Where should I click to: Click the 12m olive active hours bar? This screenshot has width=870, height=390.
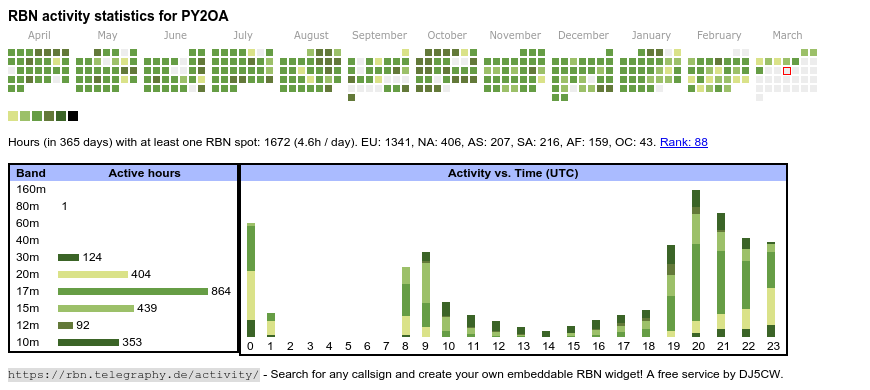point(65,325)
